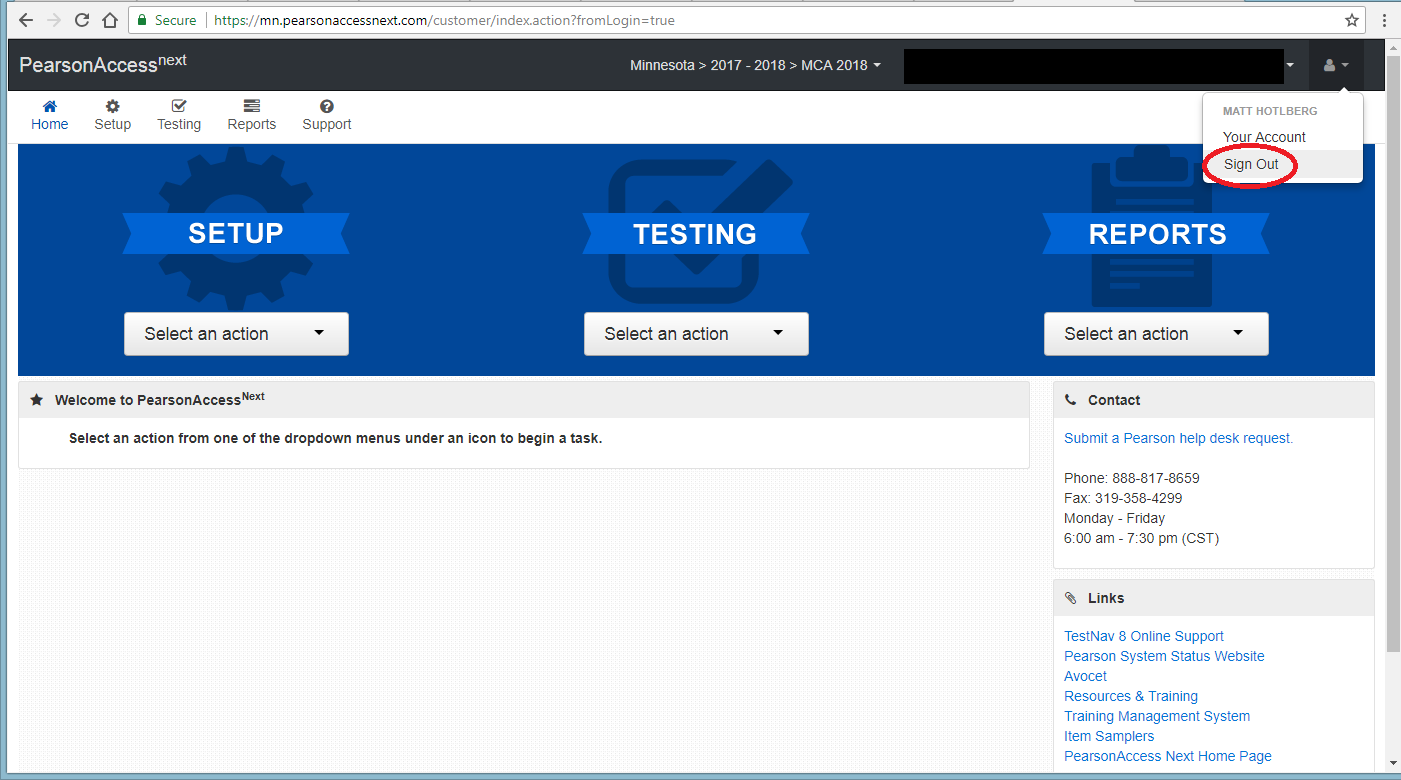Choose Your Account in user menu
The height and width of the screenshot is (780, 1401).
click(x=1264, y=137)
